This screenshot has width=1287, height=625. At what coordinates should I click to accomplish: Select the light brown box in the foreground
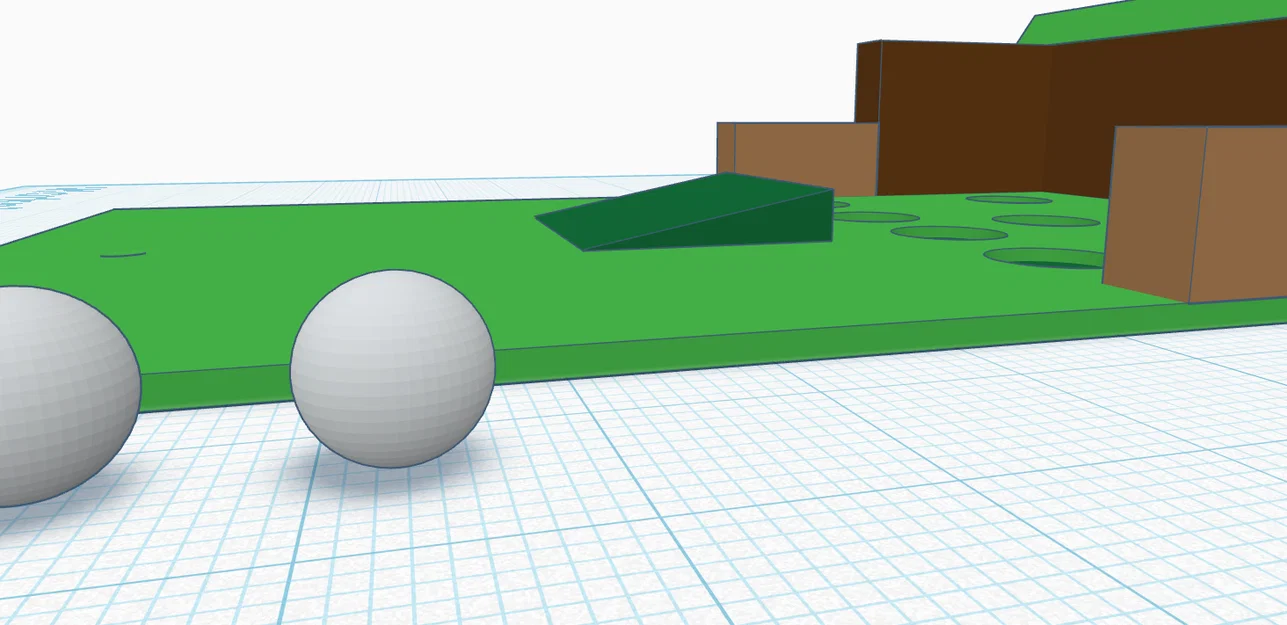[1195, 214]
